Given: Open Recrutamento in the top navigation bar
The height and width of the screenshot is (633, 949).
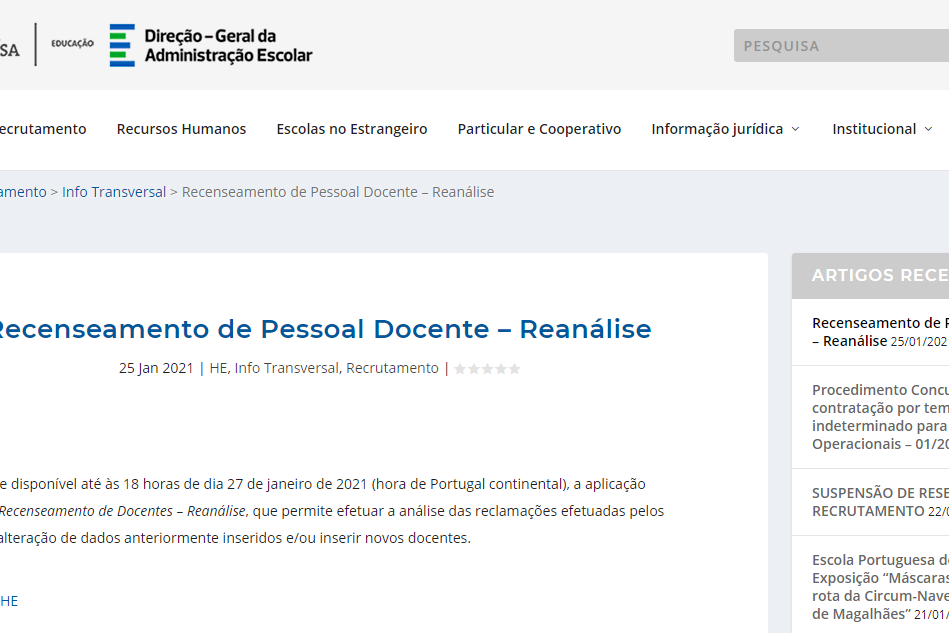Looking at the screenshot, I should tap(42, 129).
